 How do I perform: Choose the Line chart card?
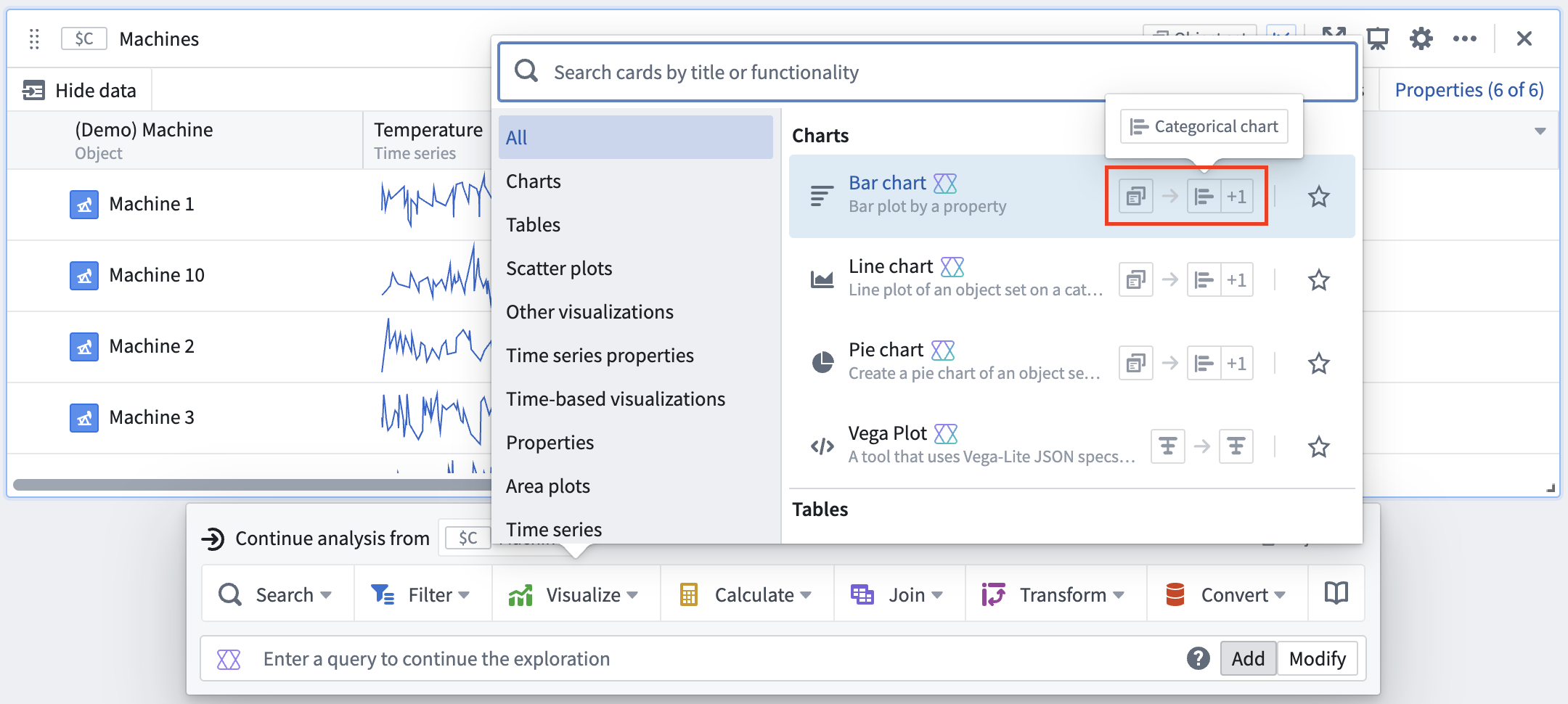1071,279
